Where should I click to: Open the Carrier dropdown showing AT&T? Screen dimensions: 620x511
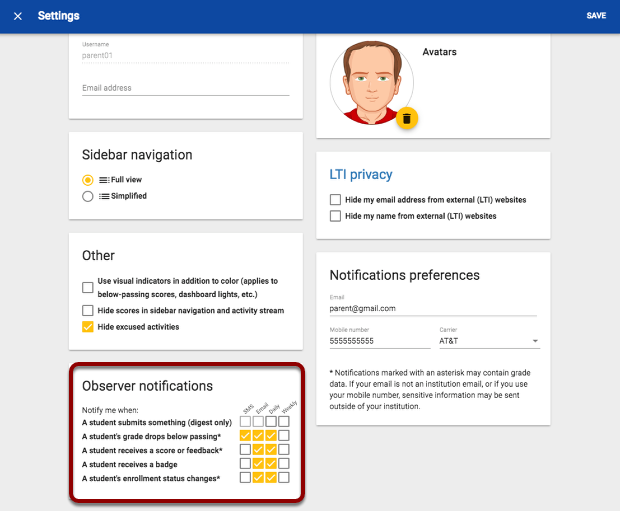pos(488,341)
